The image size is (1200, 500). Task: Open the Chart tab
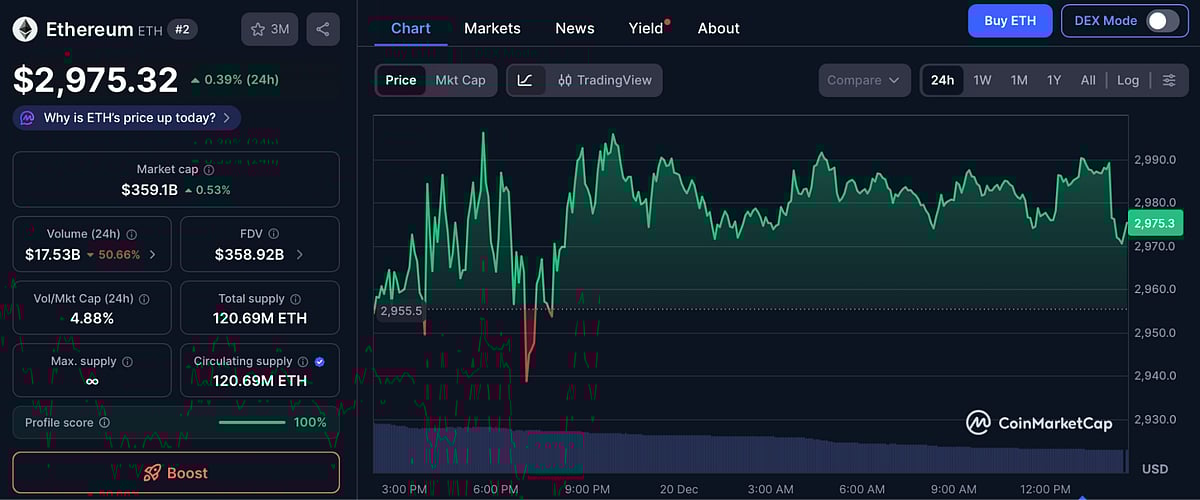tap(411, 28)
